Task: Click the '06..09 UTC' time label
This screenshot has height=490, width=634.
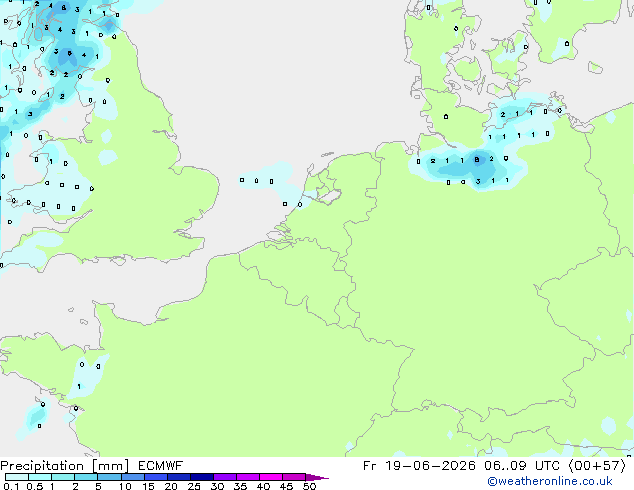Action: (522, 466)
